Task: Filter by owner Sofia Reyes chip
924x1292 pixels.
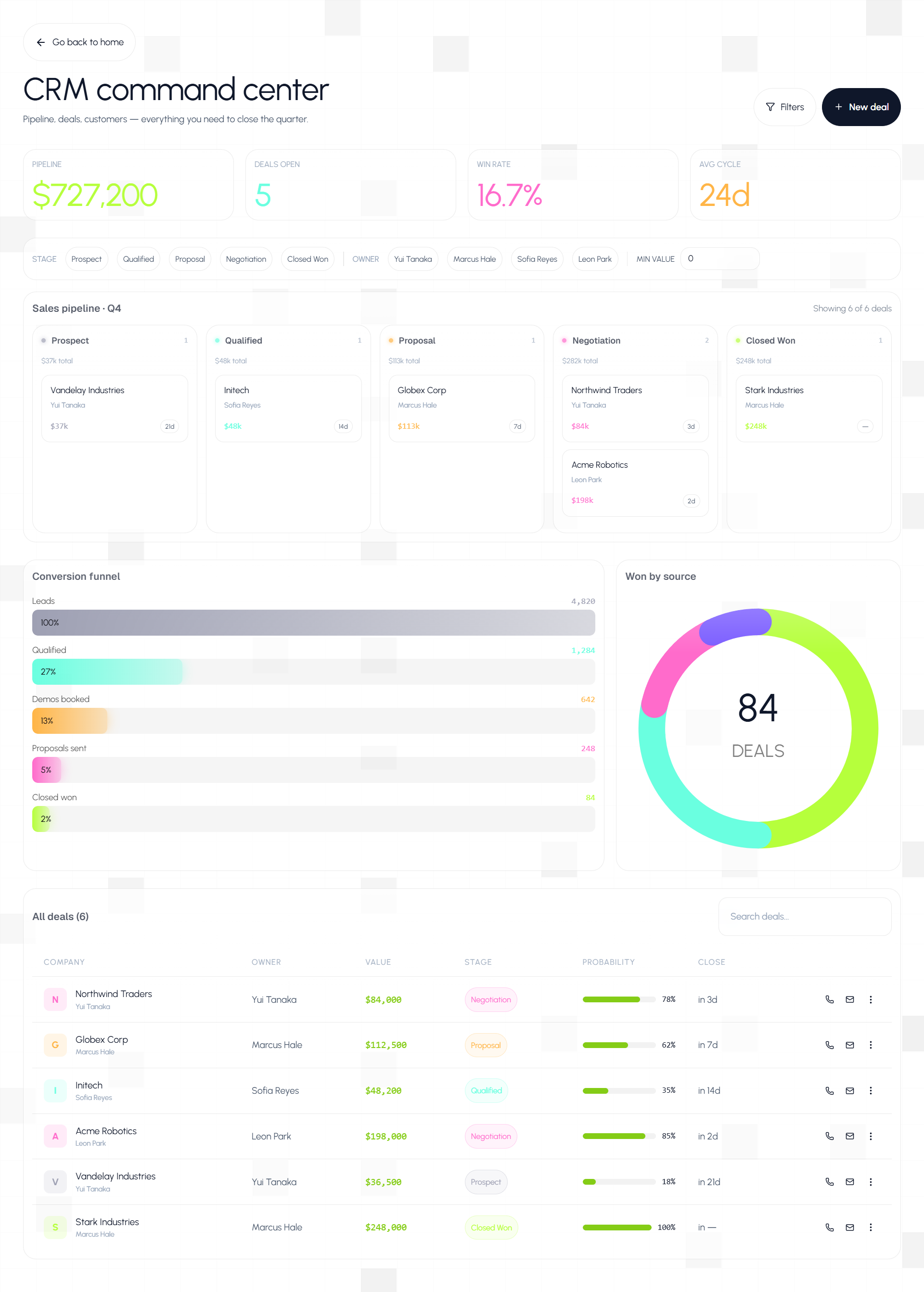Action: pyautogui.click(x=537, y=259)
